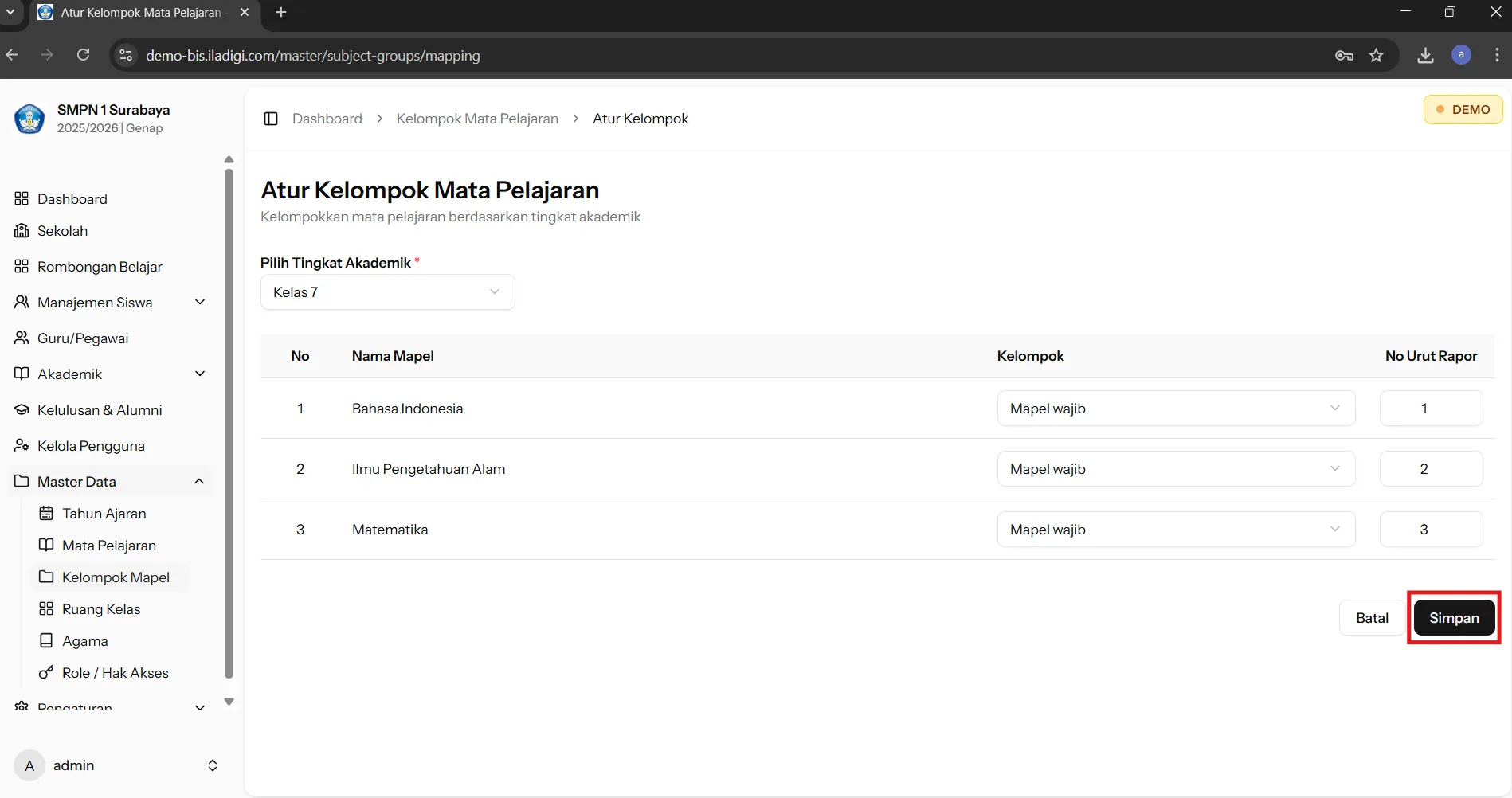Click the Kelompok Mapel folder icon

tap(46, 577)
